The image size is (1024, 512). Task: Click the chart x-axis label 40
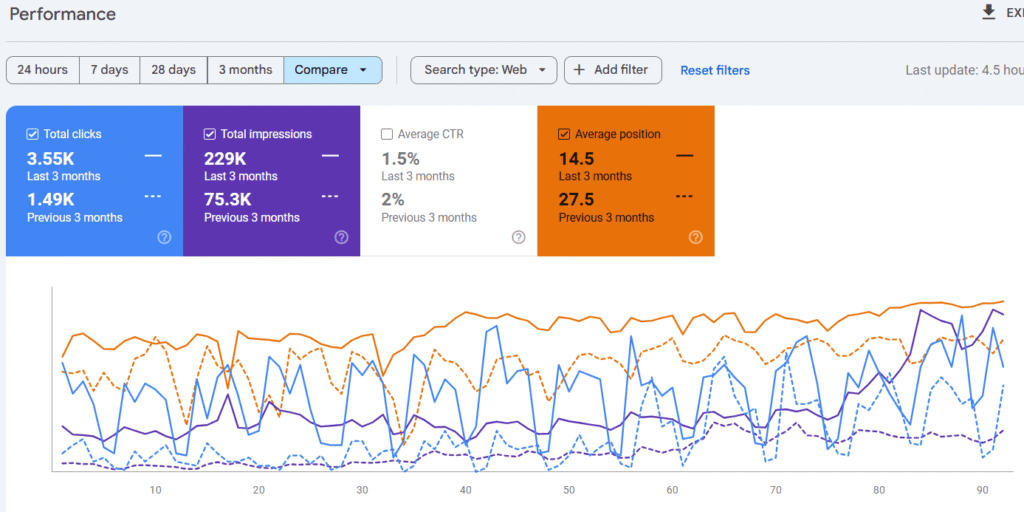point(466,490)
